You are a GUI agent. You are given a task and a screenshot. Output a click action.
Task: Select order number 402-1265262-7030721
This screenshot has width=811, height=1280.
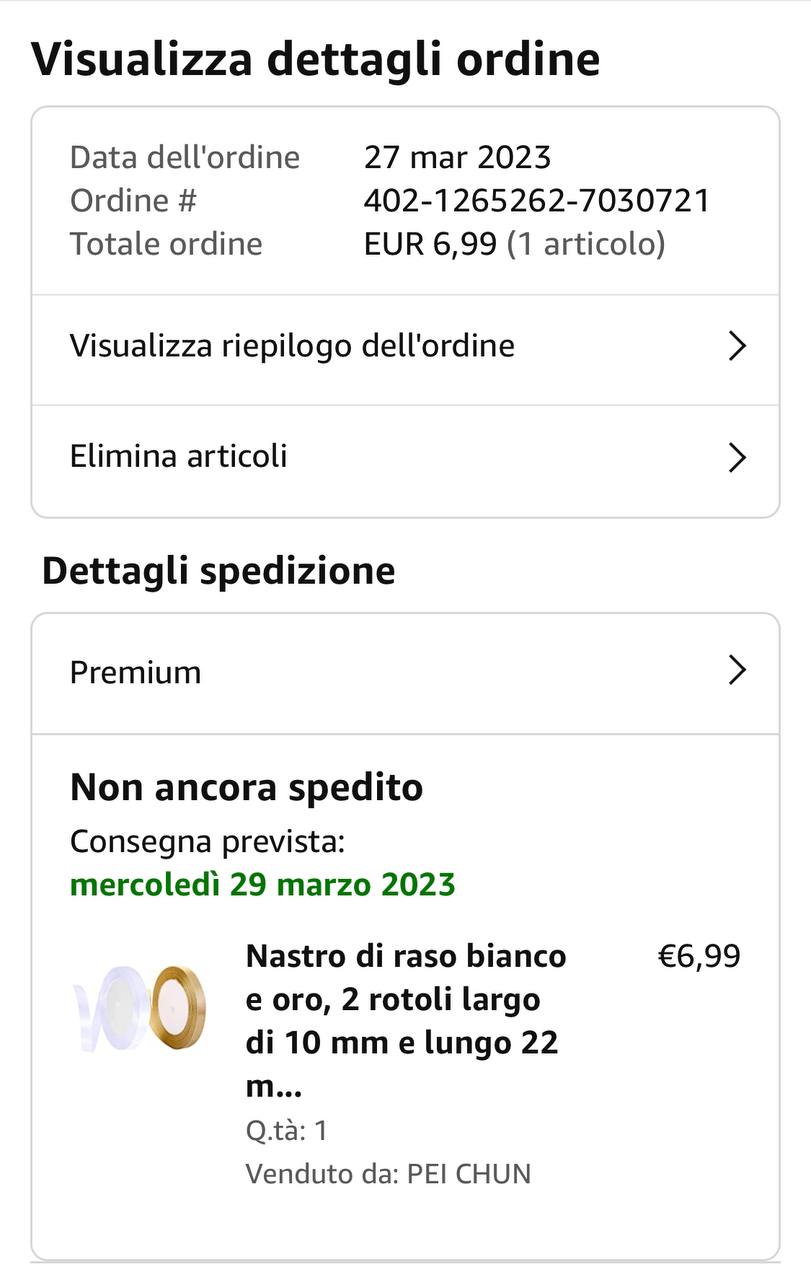point(537,201)
